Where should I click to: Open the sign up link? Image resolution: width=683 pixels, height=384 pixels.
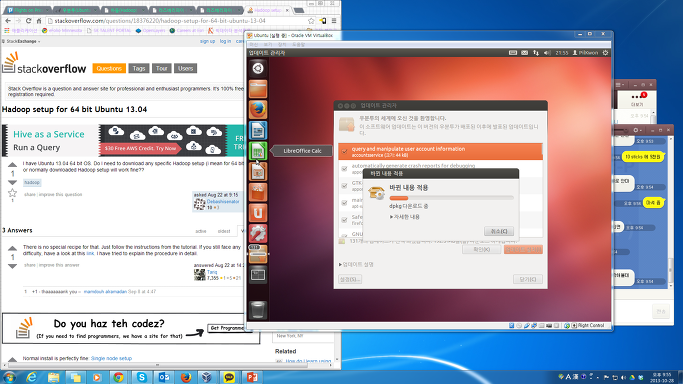coord(207,41)
